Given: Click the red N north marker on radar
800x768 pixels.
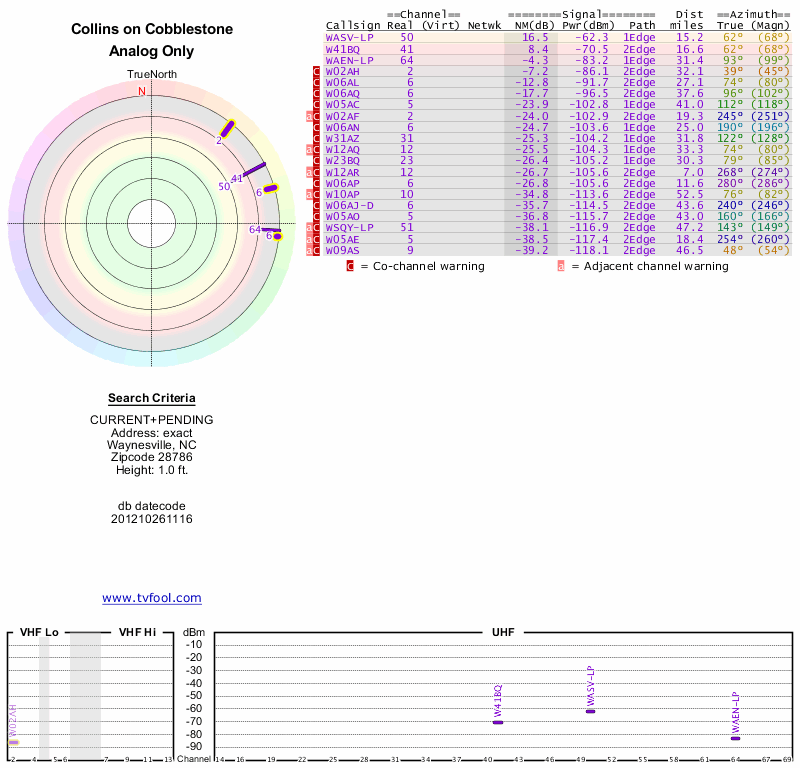Looking at the screenshot, I should pyautogui.click(x=142, y=91).
